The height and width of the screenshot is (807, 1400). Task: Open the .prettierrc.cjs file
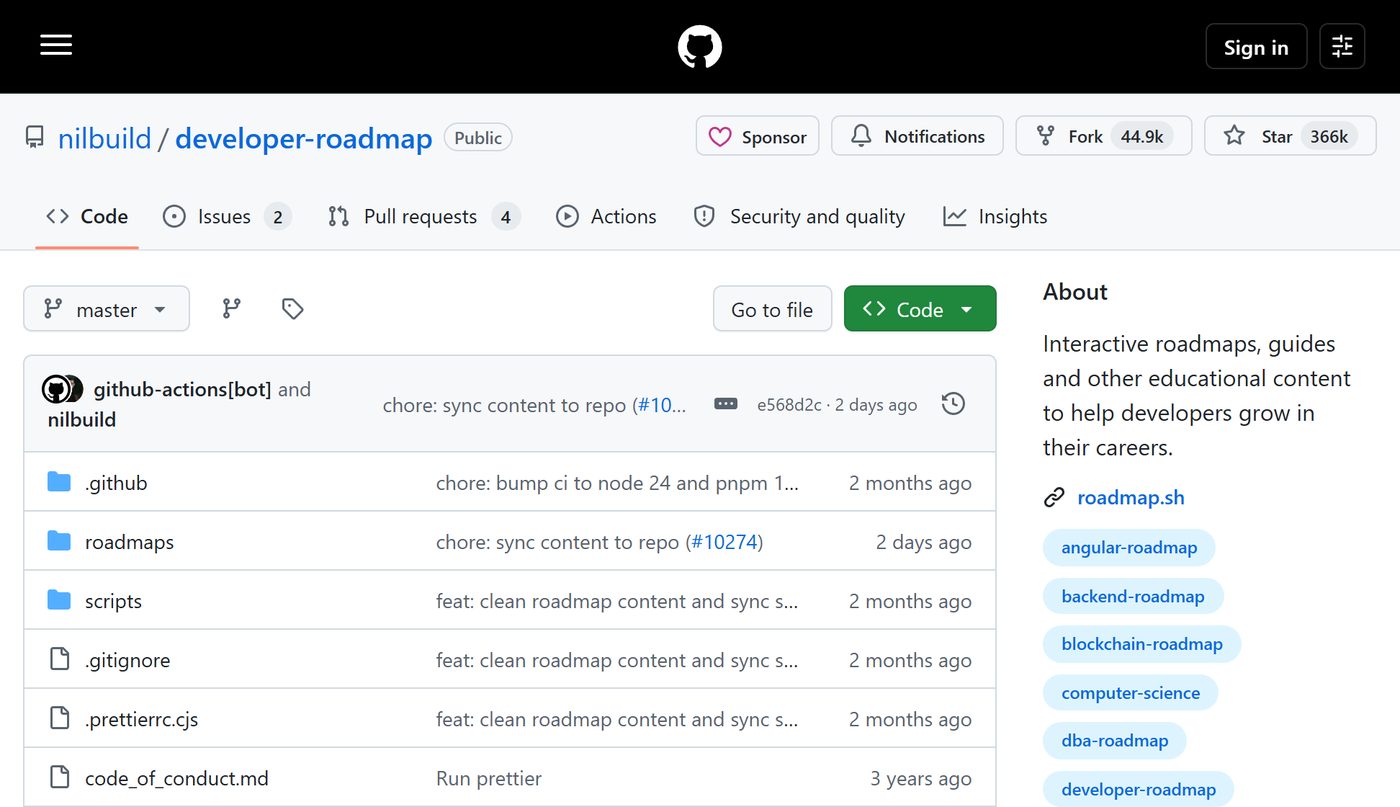point(141,719)
